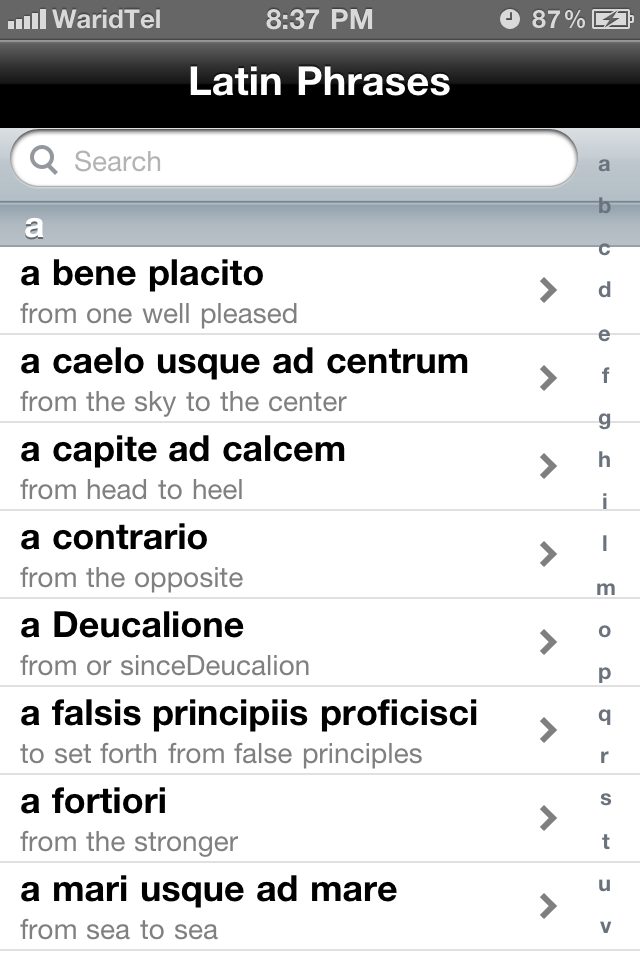The height and width of the screenshot is (960, 640).
Task: Jump to letter 'd' in index
Action: [x=604, y=291]
